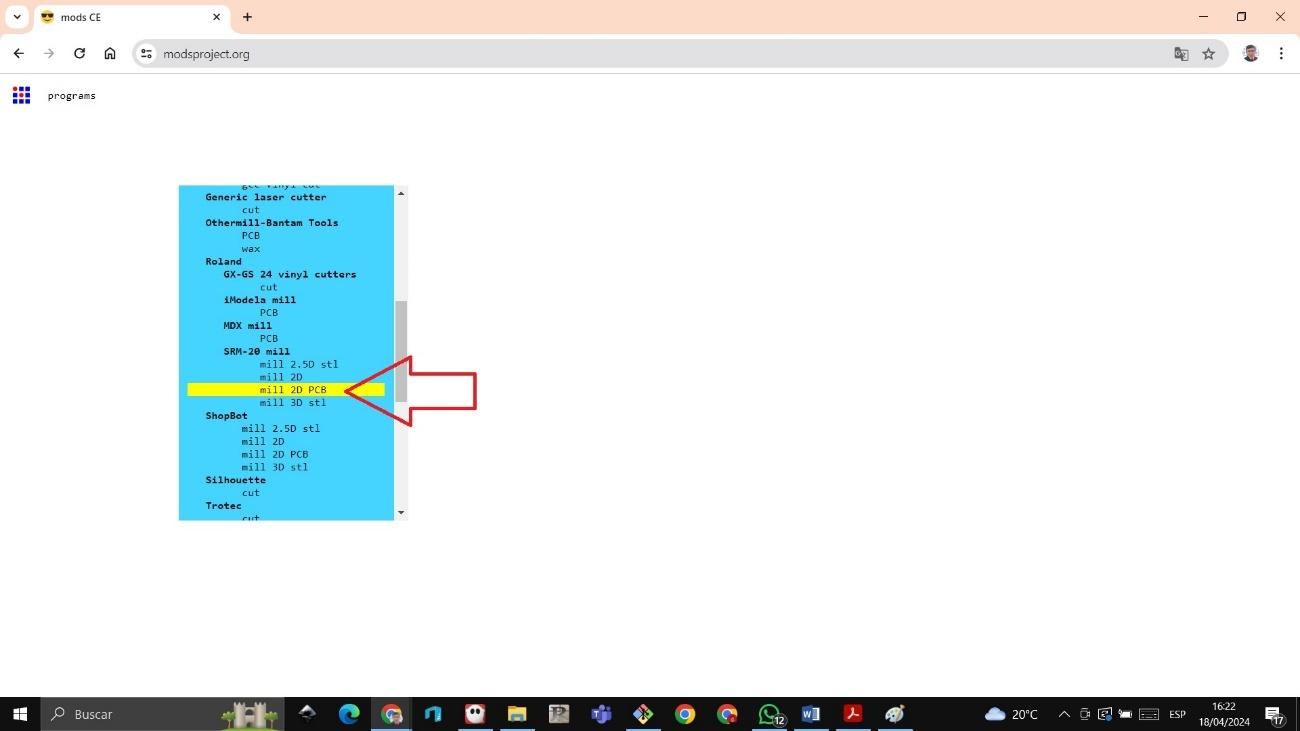Pick Roland MDX mill PCB program
Viewport: 1300px width, 731px height.
[268, 338]
